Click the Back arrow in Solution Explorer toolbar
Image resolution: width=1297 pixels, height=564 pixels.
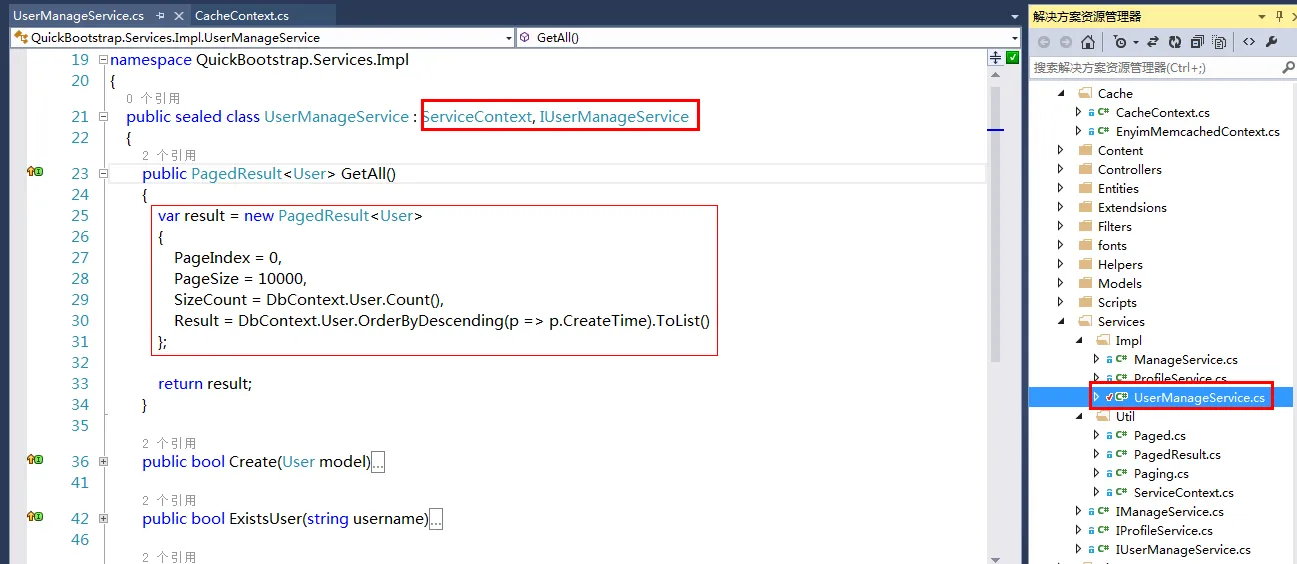1043,42
